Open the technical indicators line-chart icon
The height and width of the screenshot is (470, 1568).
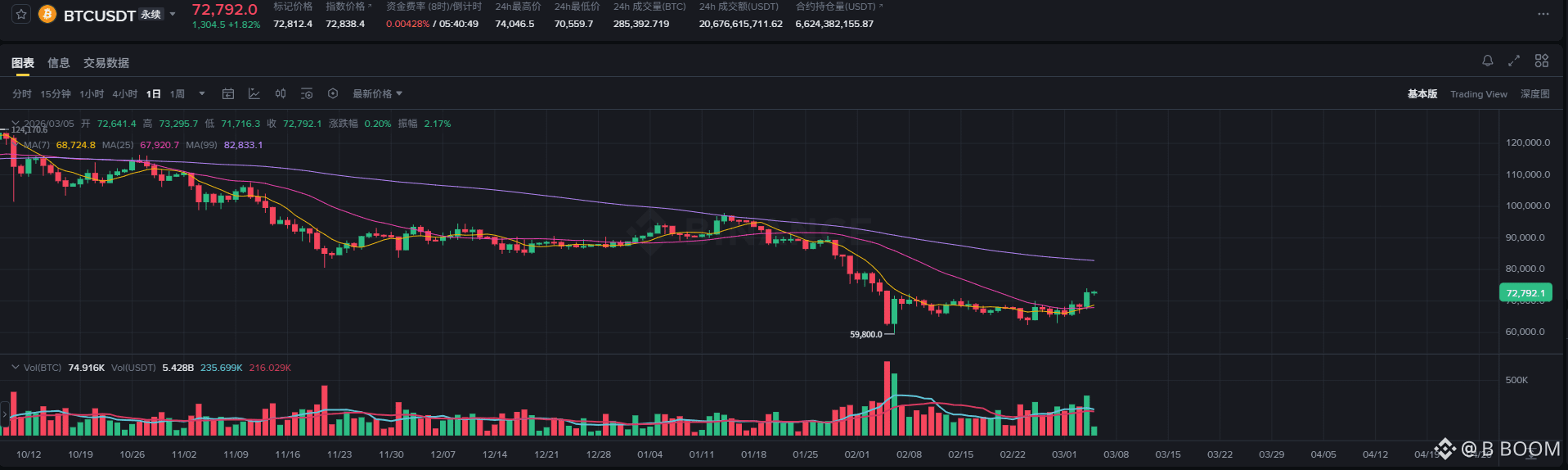(254, 94)
